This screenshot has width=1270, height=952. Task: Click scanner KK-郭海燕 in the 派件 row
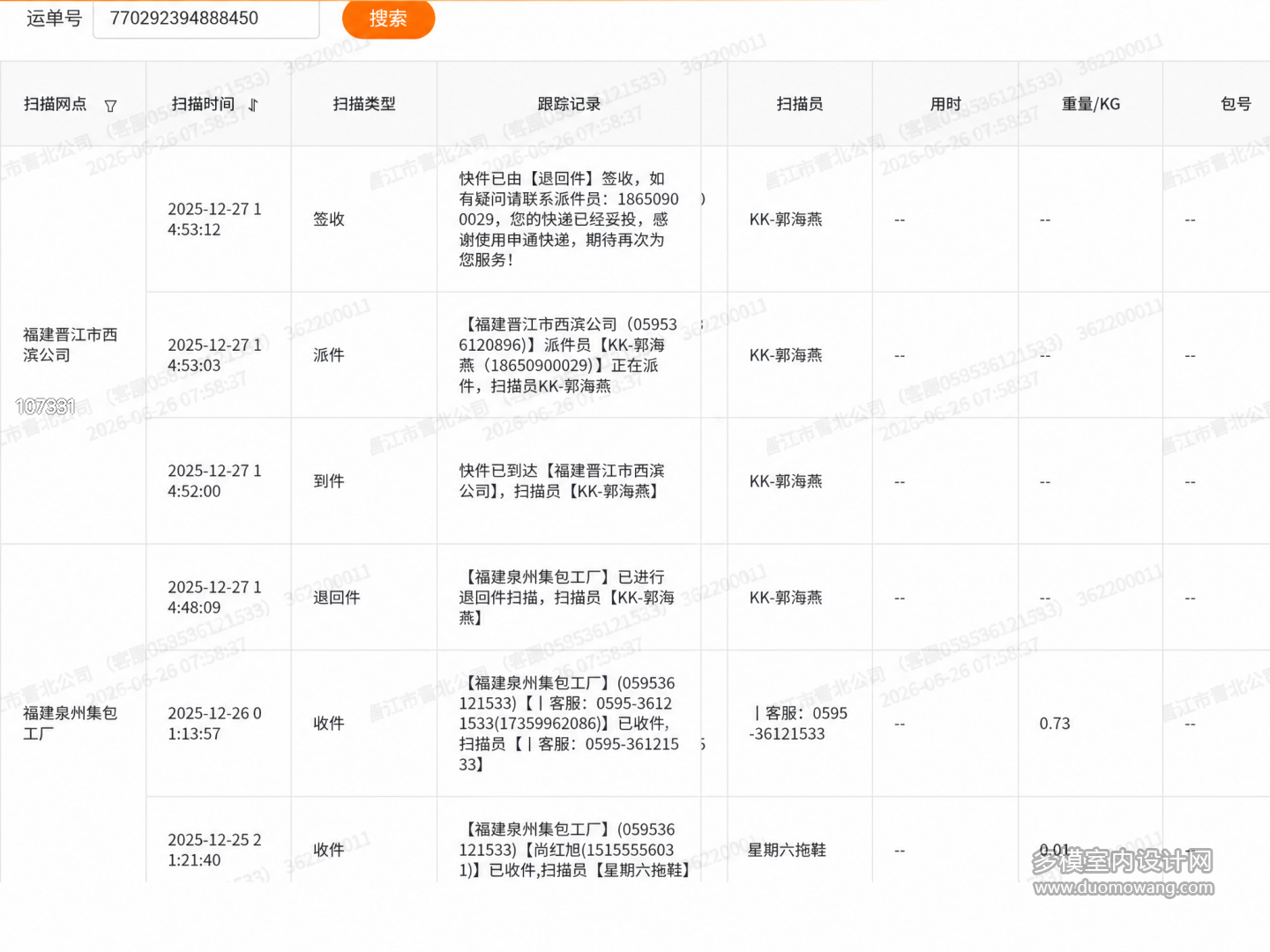[x=786, y=355]
